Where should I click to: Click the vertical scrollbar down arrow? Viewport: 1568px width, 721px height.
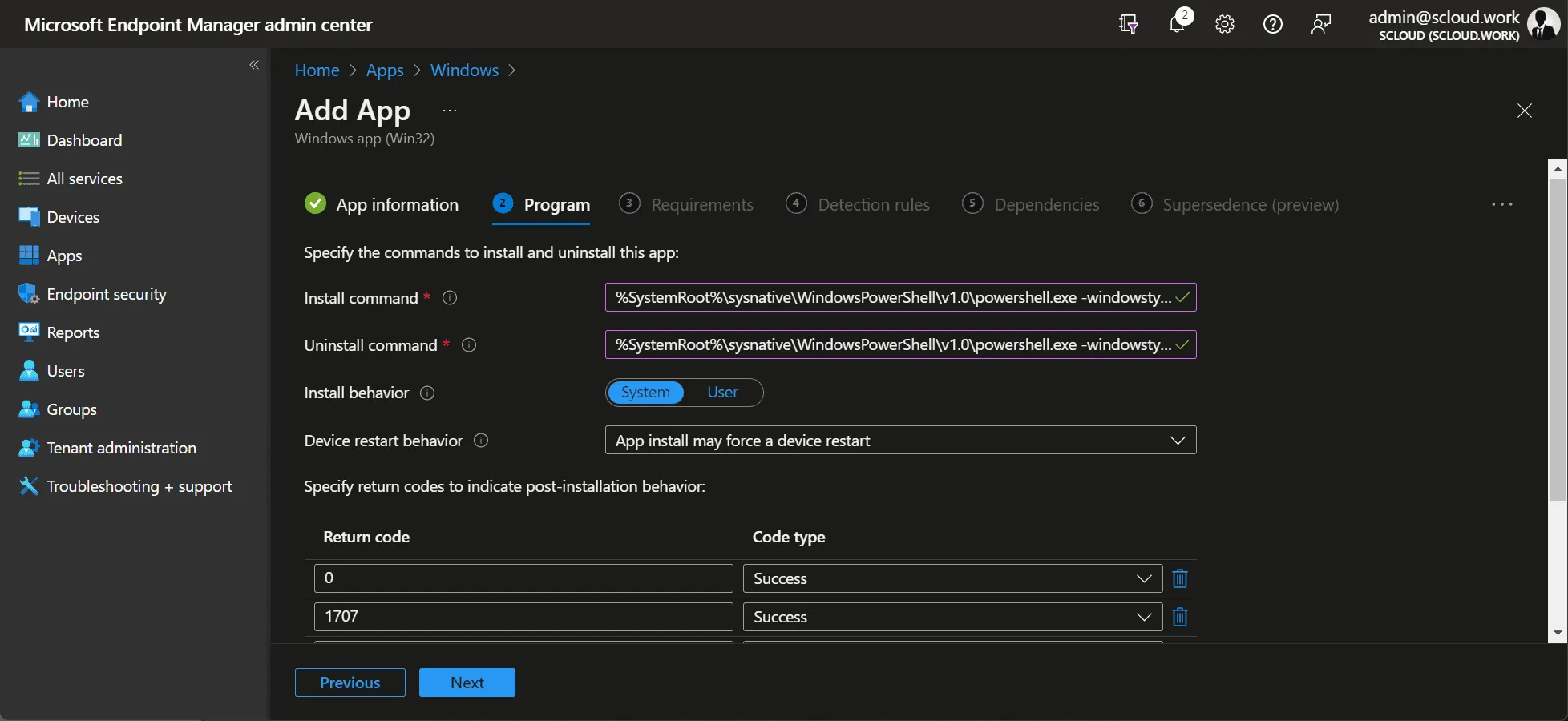click(x=1558, y=633)
